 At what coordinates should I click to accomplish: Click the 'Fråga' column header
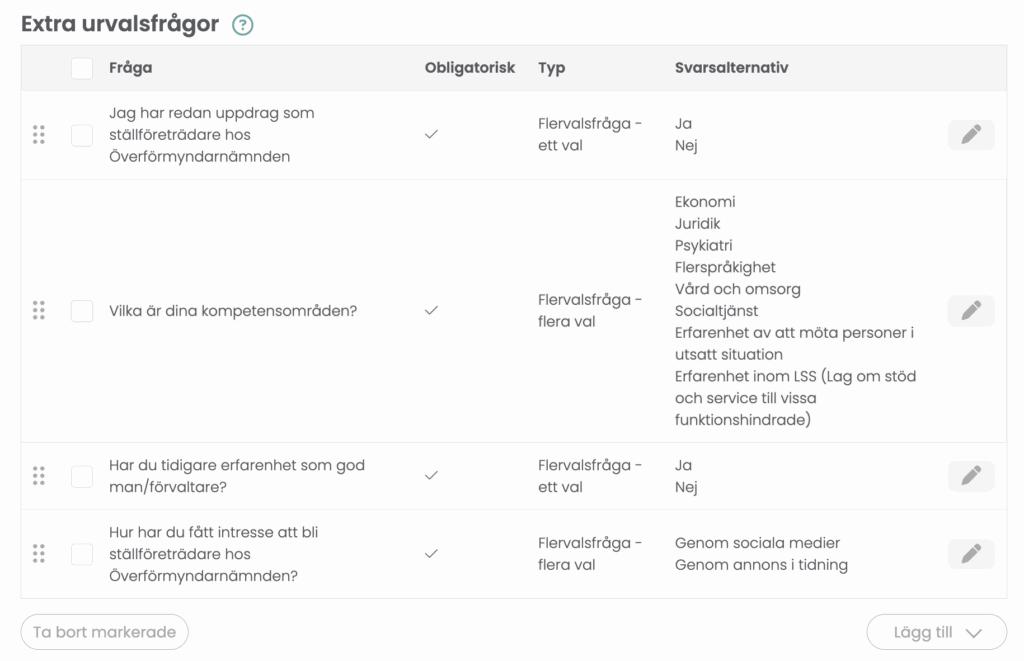(x=131, y=68)
